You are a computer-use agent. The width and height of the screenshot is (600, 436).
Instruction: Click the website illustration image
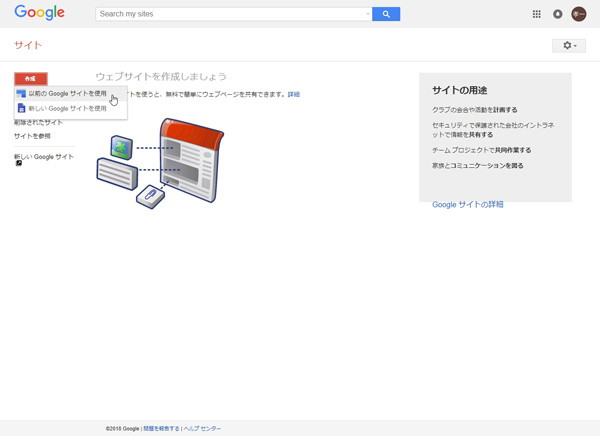click(x=160, y=163)
